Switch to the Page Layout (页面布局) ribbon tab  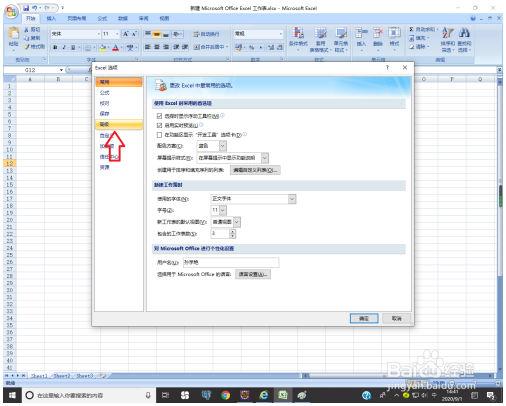(x=77, y=19)
